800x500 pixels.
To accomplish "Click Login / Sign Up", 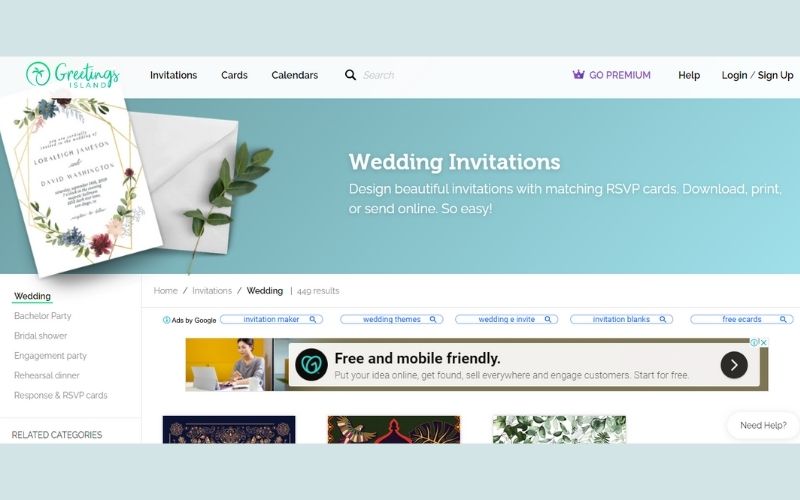I will 757,75.
